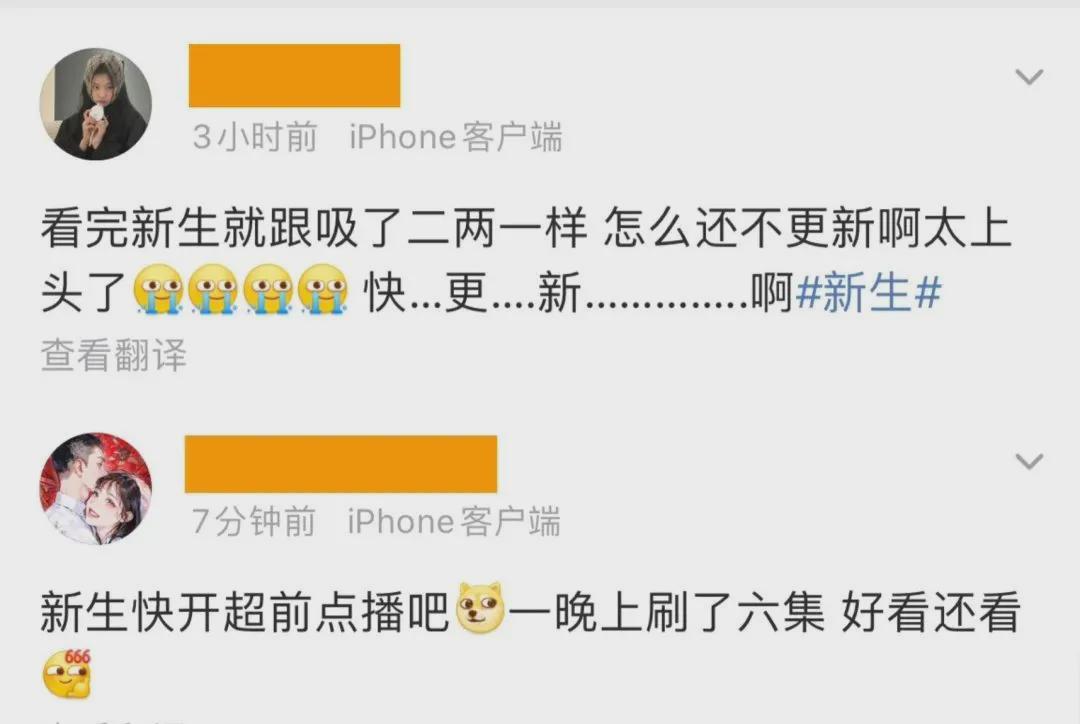Open the #新生# hashtag topic
This screenshot has height=724, width=1080.
click(868, 292)
